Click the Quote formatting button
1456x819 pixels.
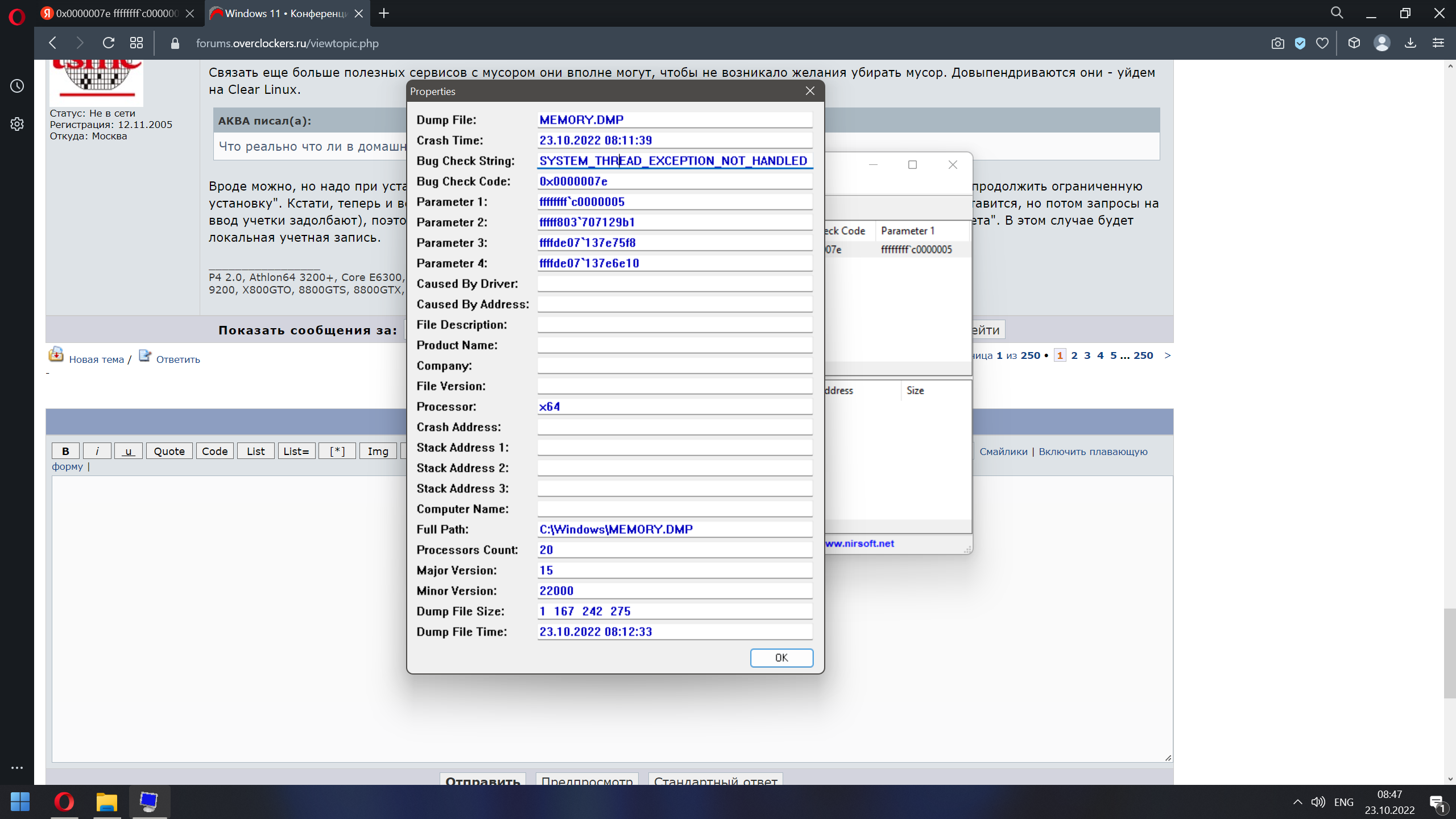[x=169, y=451]
